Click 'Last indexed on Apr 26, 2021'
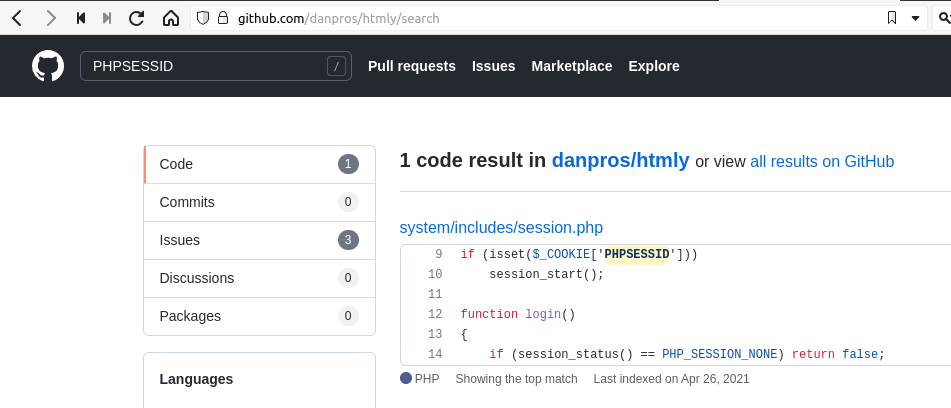The image size is (951, 408). coord(671,379)
